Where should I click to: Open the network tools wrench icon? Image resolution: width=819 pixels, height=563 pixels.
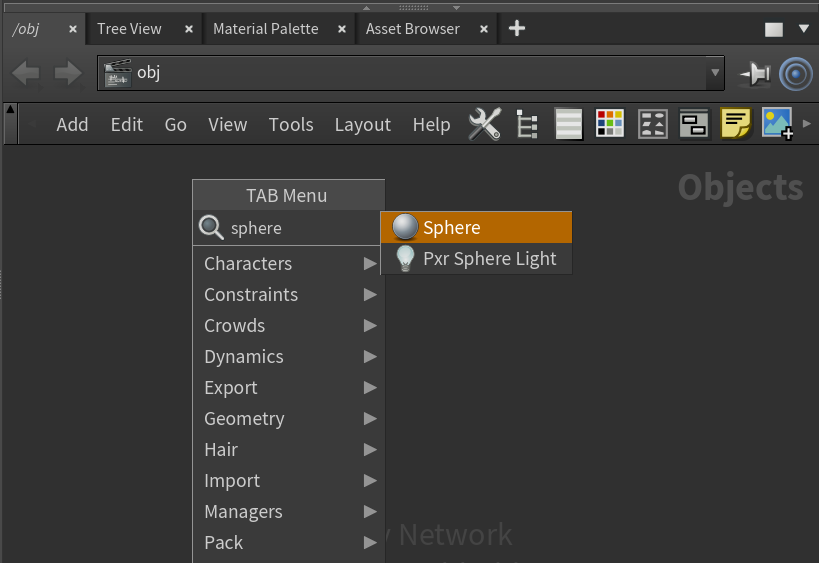pyautogui.click(x=485, y=124)
